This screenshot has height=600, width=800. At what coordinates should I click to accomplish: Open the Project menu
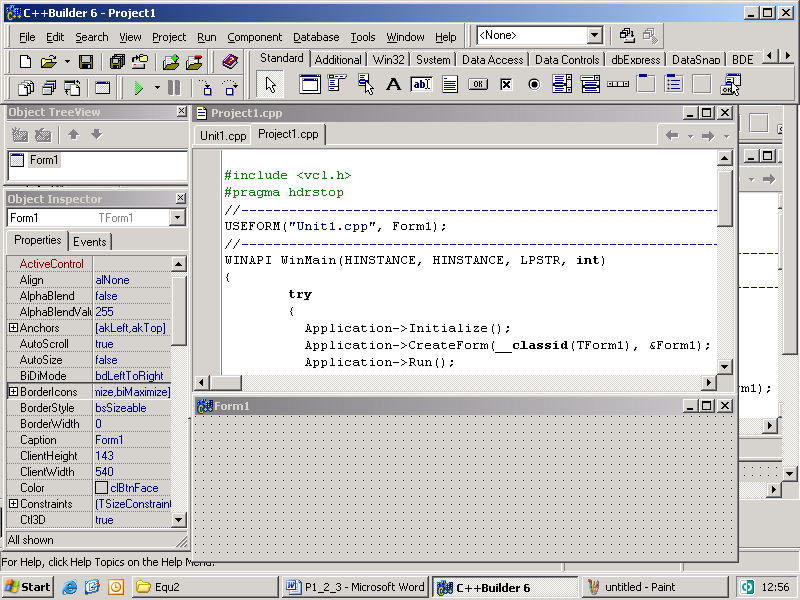point(169,37)
